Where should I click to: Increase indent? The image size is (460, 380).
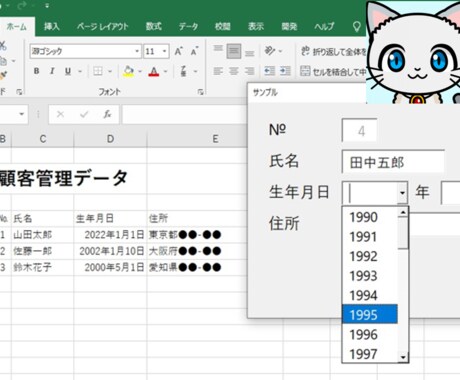pos(285,71)
